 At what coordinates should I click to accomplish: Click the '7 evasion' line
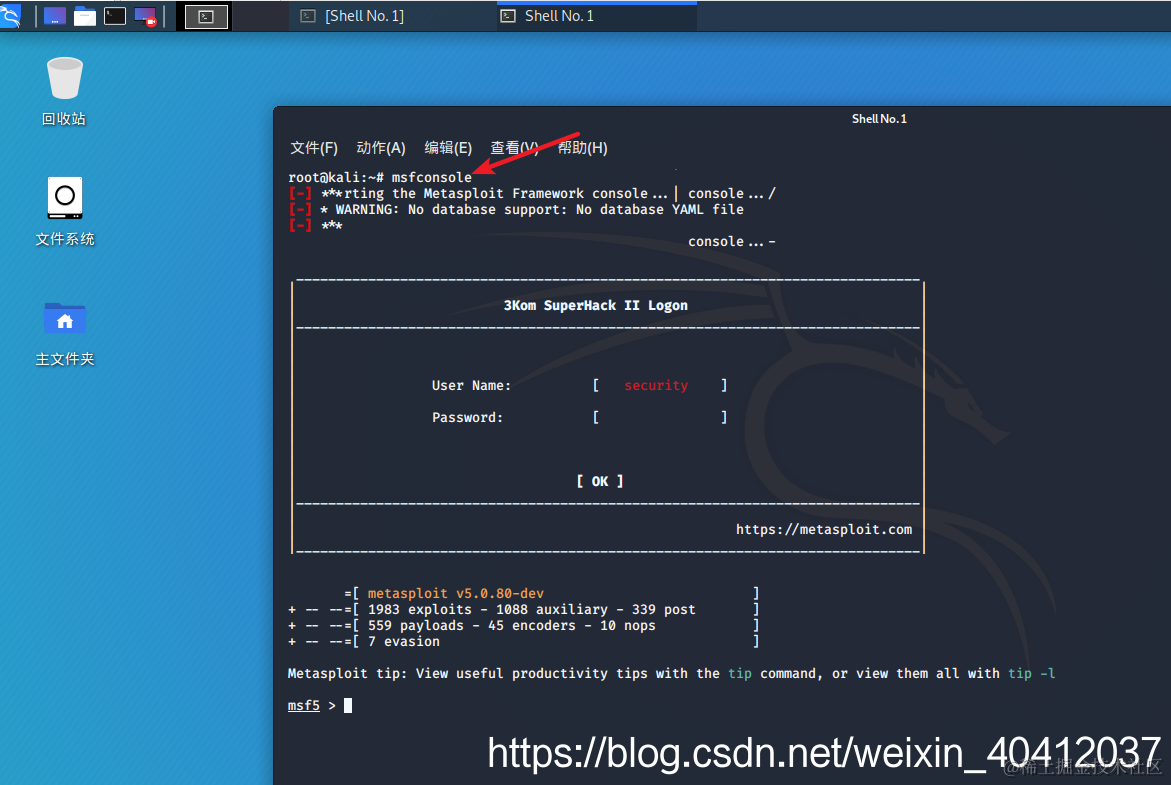point(524,642)
